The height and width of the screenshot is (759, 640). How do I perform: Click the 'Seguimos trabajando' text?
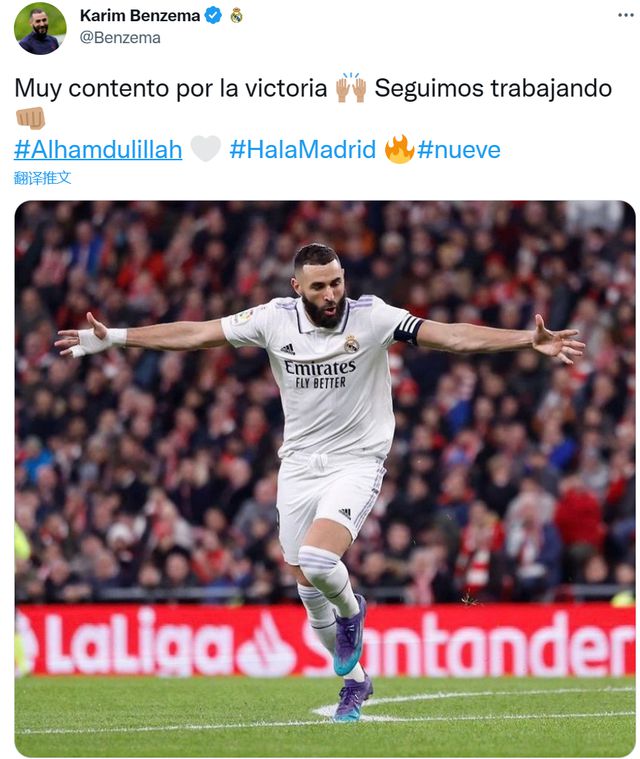coord(493,89)
